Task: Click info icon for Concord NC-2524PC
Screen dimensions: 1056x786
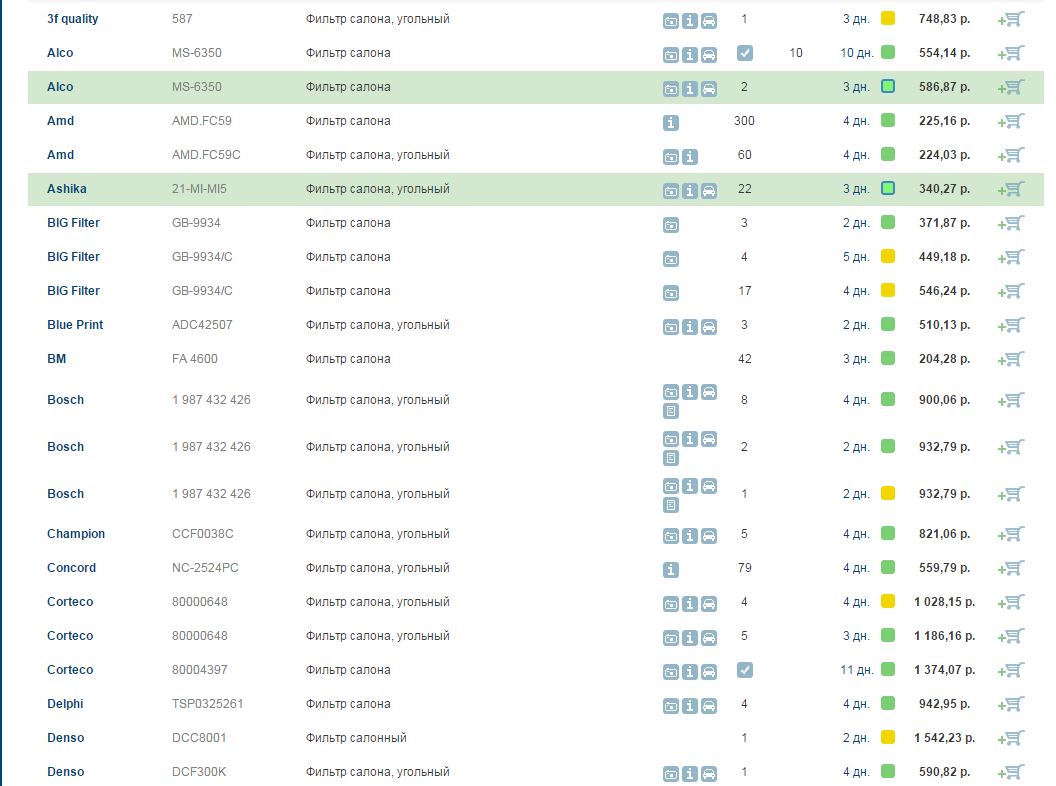Action: (x=671, y=569)
